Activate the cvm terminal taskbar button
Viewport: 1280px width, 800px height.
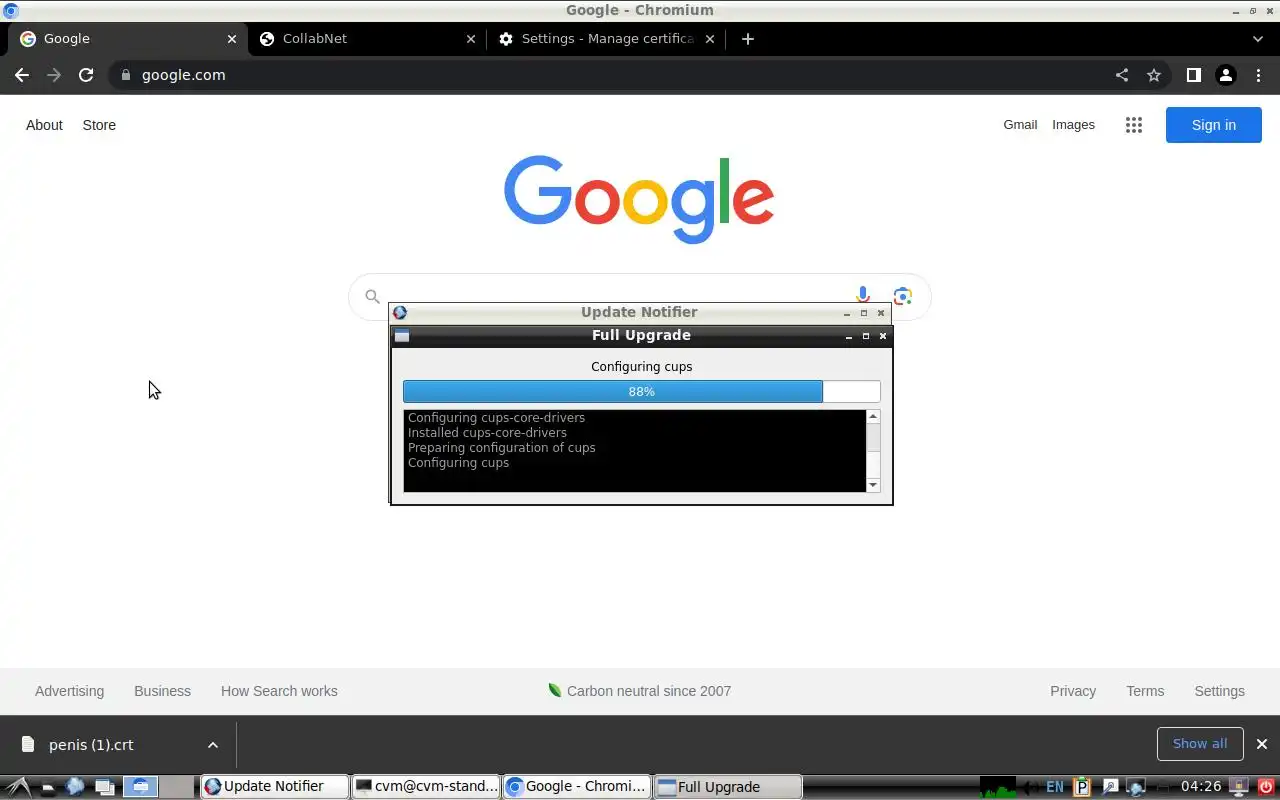(x=425, y=787)
